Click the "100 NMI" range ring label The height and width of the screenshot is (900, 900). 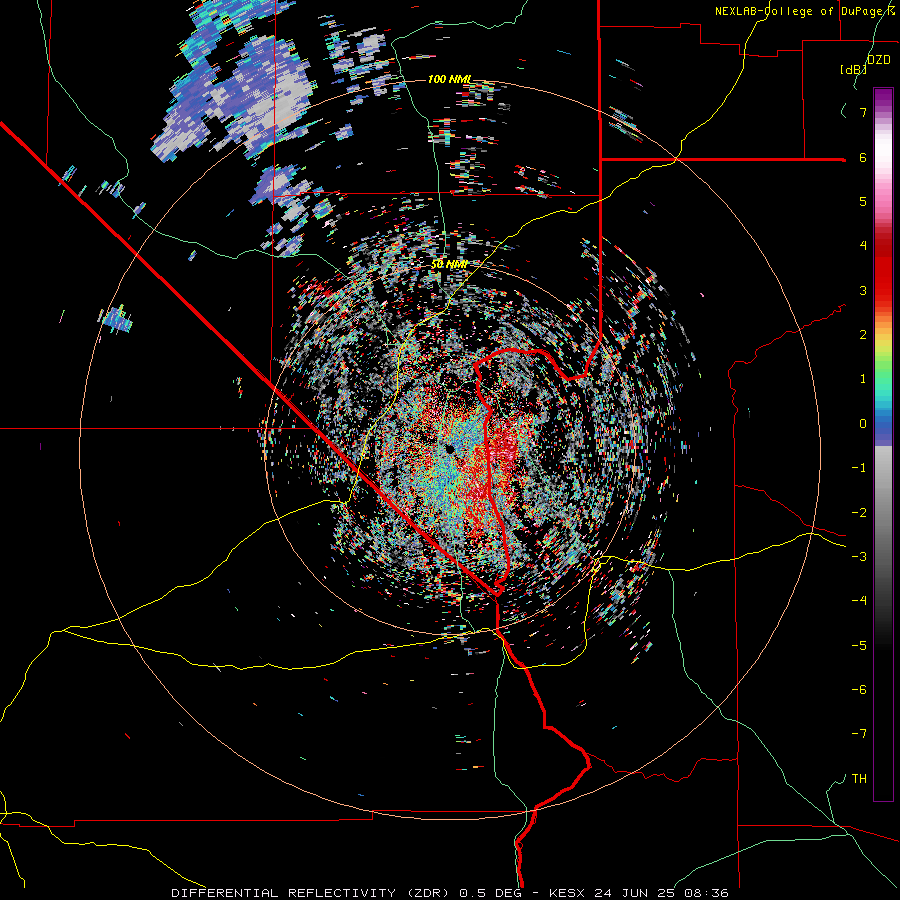click(449, 79)
